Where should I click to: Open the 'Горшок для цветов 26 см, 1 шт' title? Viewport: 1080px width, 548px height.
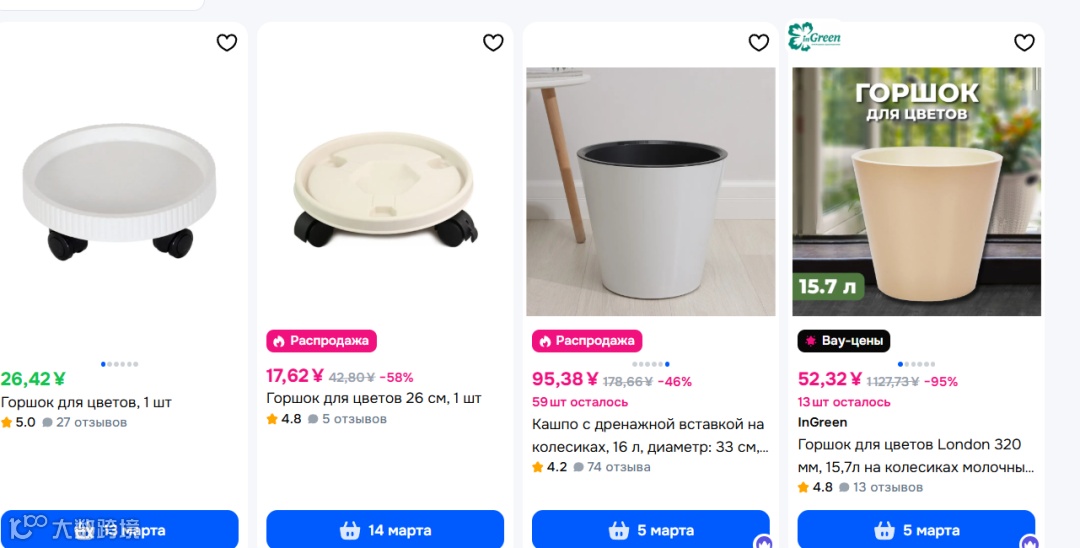[374, 398]
